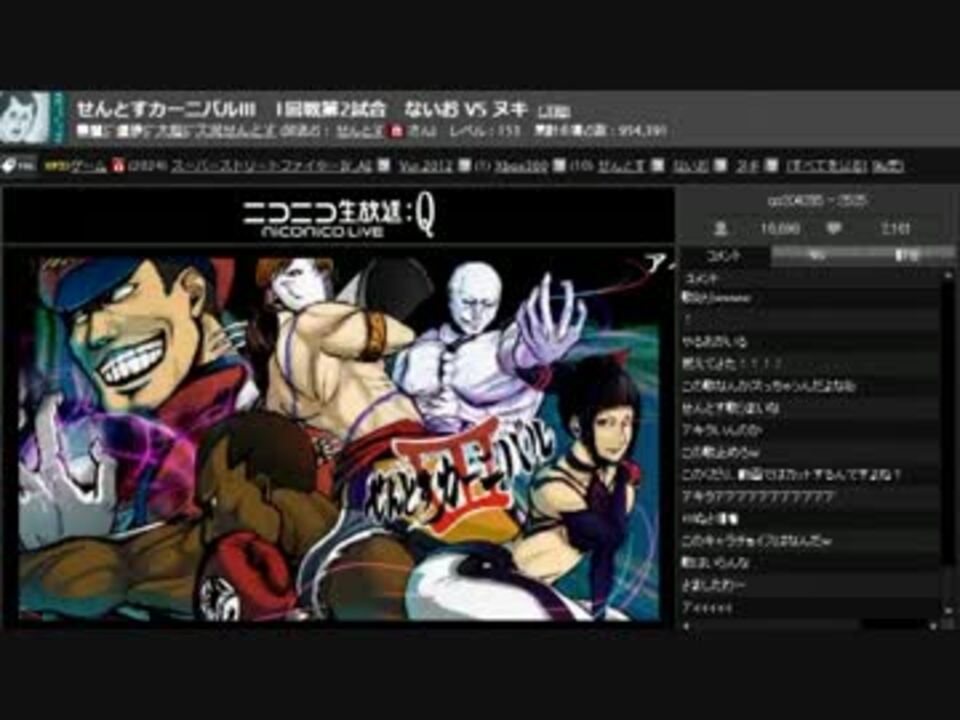Click the red lock icon after ゲーム tag
The width and height of the screenshot is (960, 720).
point(118,165)
